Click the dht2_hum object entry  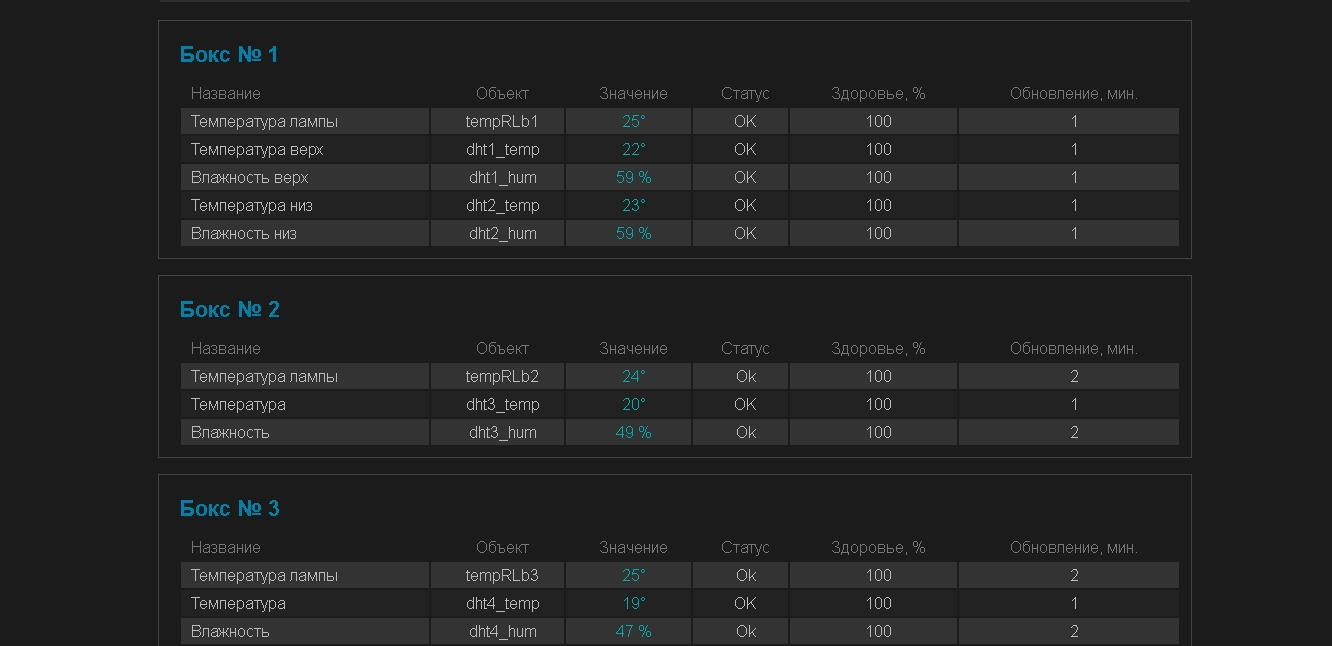502,234
